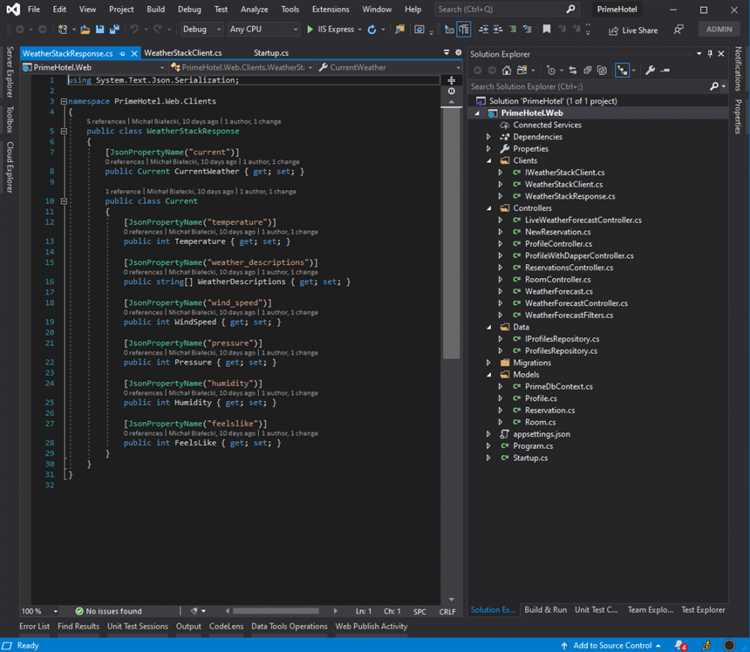Open the Error List tab
Viewport: 750px width, 652px height.
[34, 626]
